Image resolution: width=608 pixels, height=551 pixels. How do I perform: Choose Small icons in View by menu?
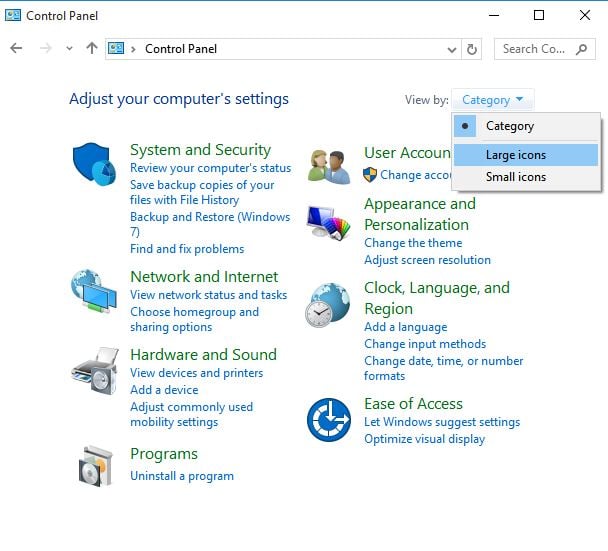[x=526, y=177]
